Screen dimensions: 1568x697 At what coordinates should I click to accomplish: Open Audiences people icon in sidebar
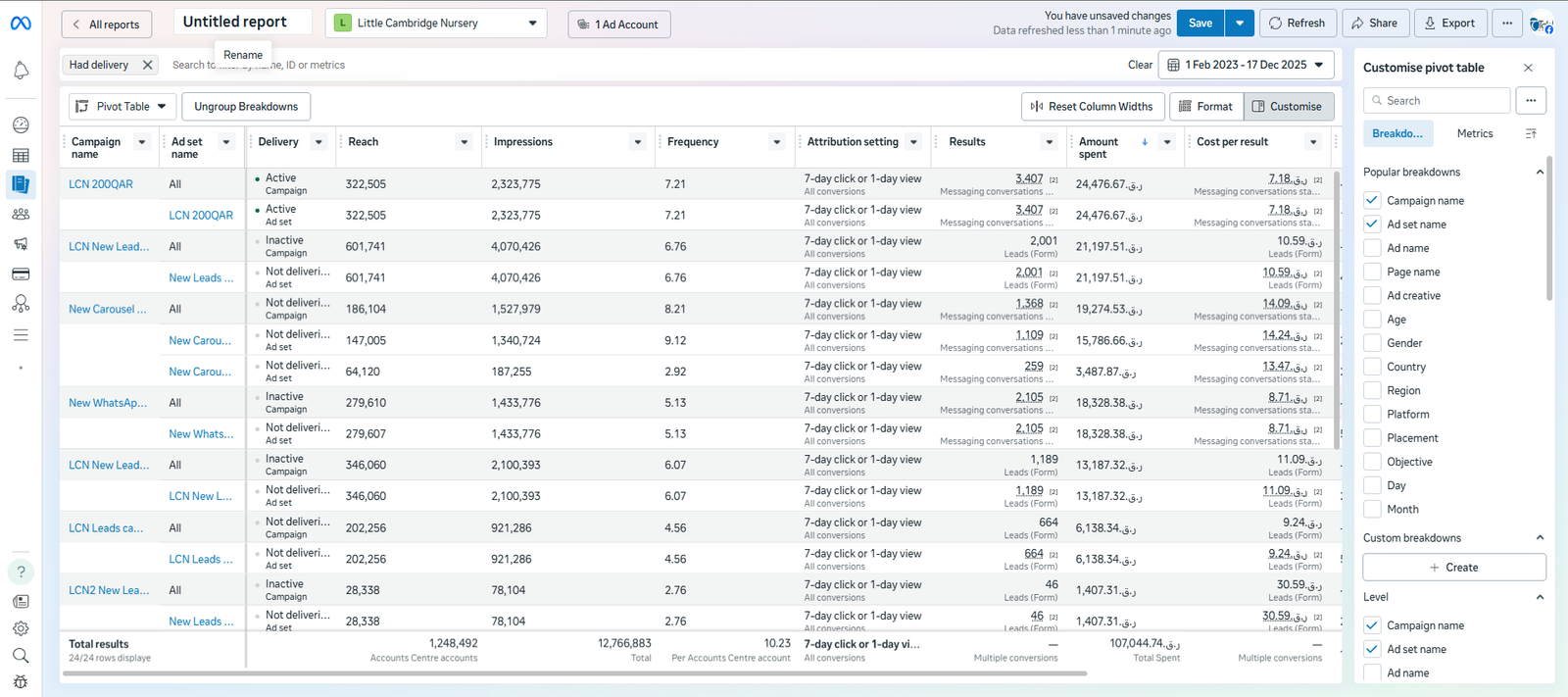click(21, 214)
